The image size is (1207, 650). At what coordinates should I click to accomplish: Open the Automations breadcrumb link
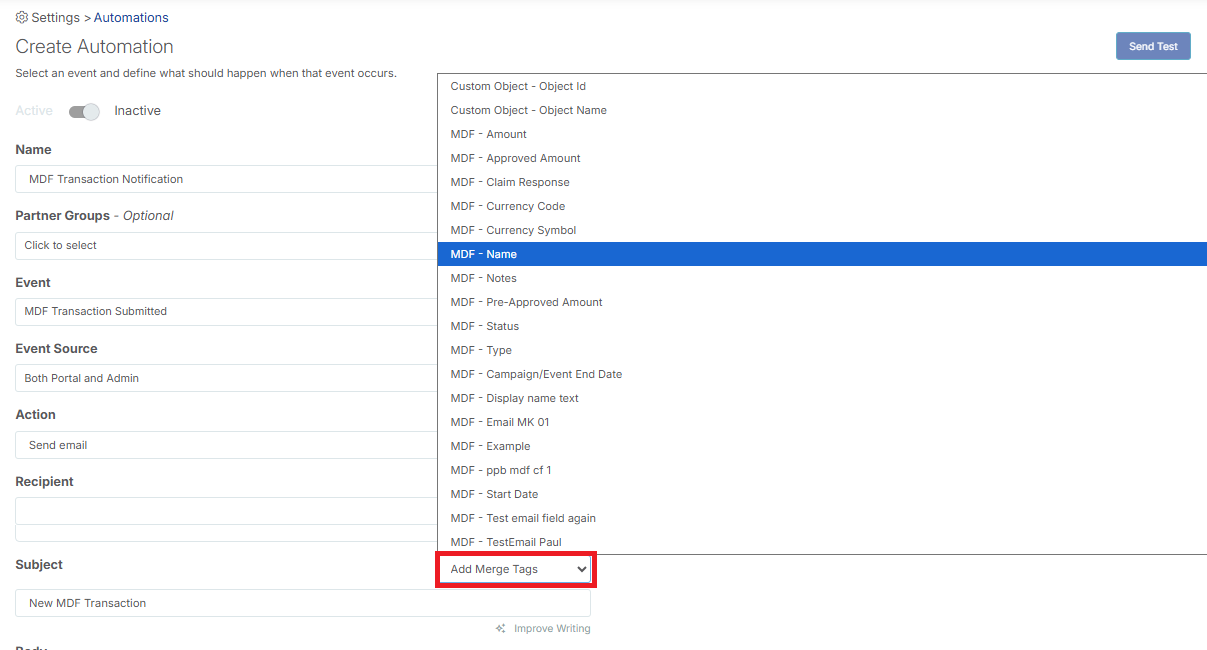pos(131,17)
